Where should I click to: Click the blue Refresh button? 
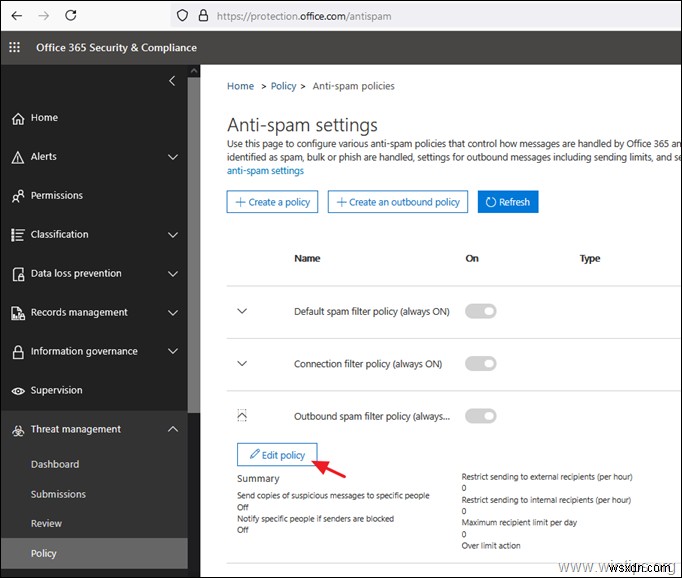(508, 202)
